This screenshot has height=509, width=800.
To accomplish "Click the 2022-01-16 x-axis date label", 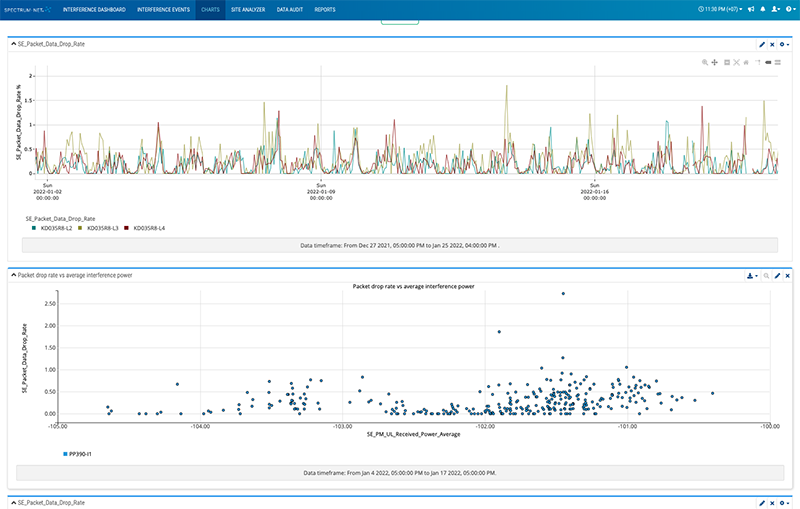I will click(x=594, y=192).
